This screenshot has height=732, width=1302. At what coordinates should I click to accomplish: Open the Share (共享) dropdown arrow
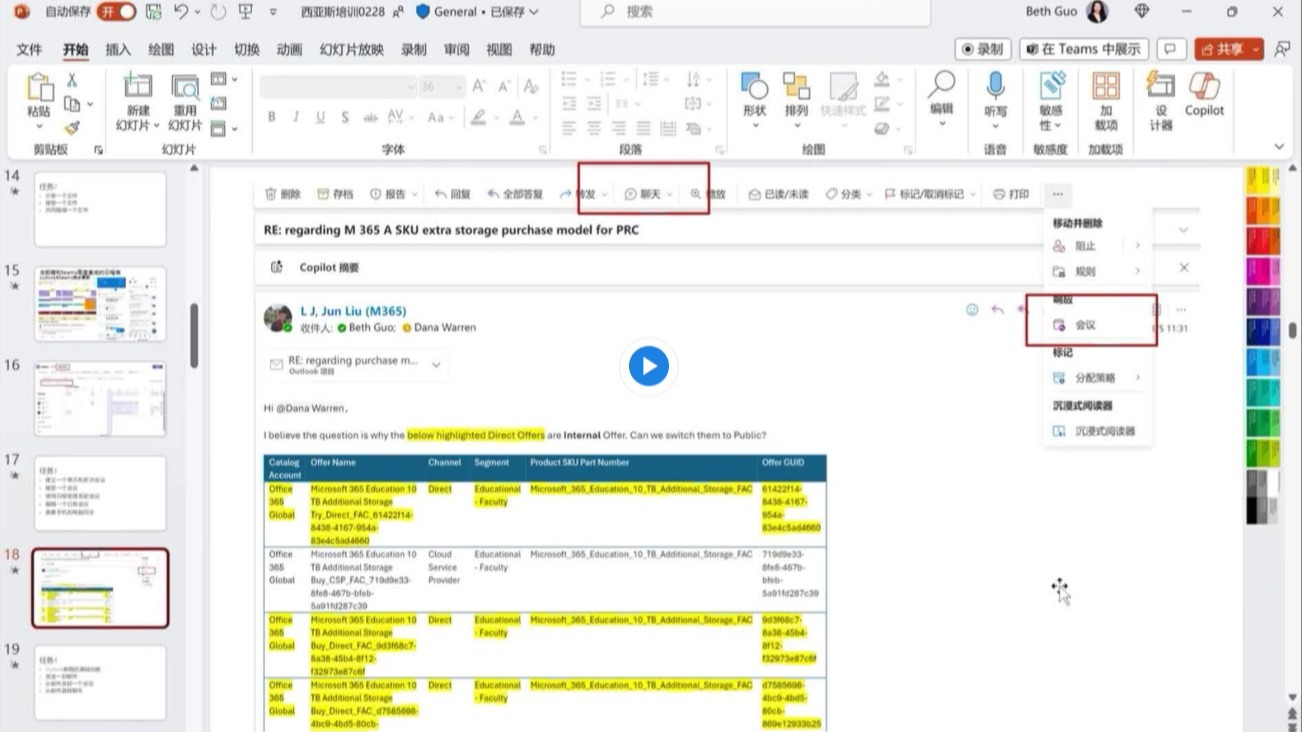pos(1255,49)
